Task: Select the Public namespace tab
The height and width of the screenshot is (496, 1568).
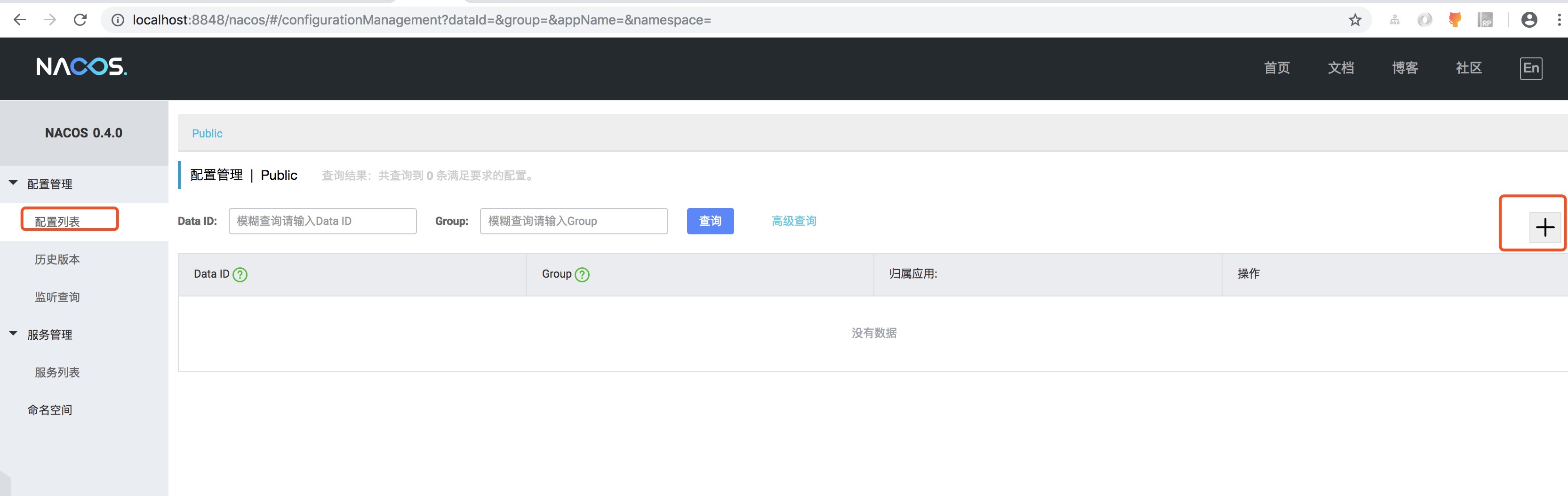Action: (x=207, y=133)
